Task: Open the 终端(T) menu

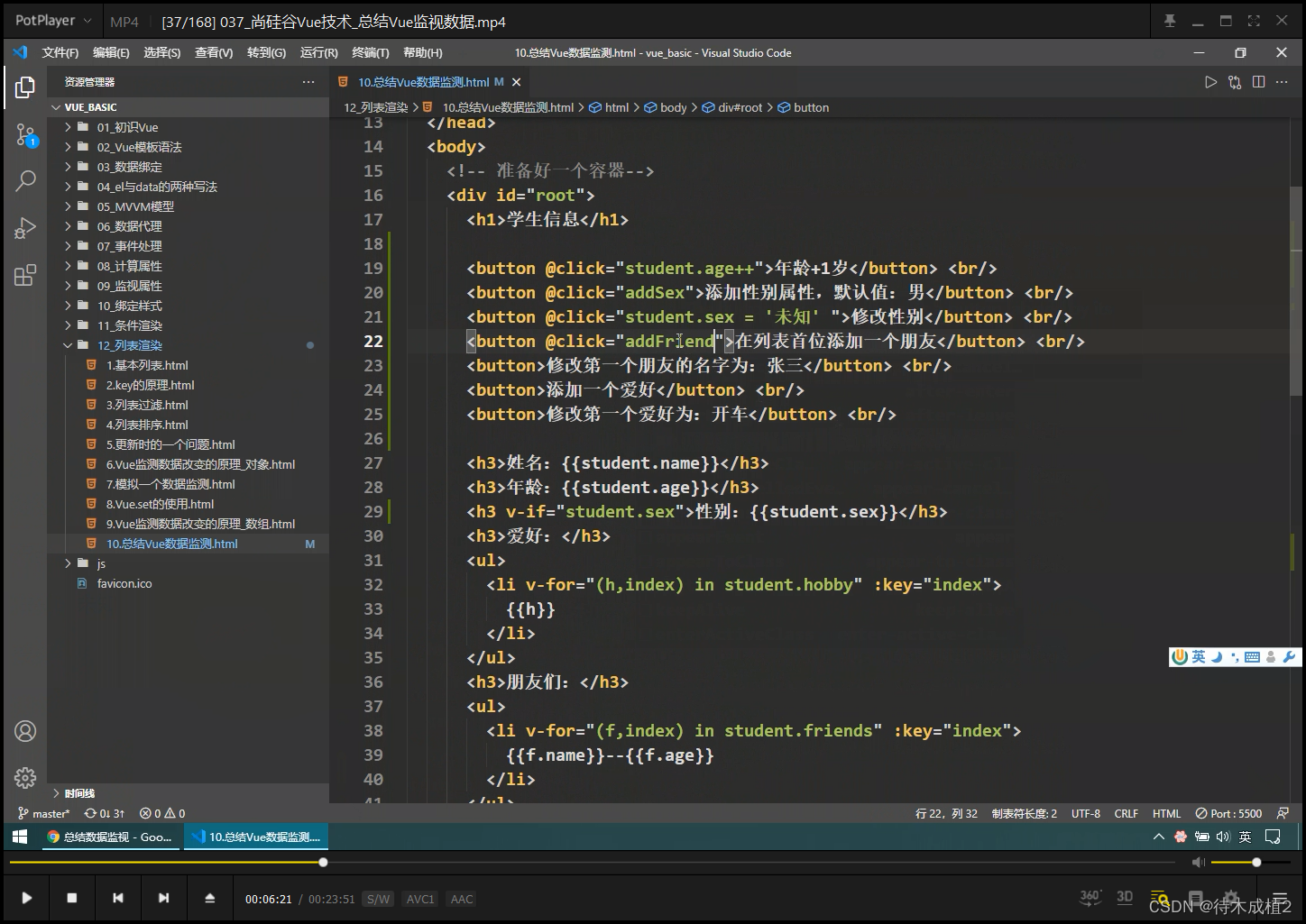Action: point(371,53)
